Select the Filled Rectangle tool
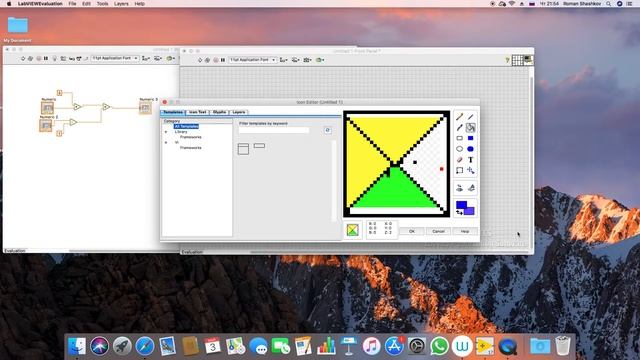 tap(471, 138)
